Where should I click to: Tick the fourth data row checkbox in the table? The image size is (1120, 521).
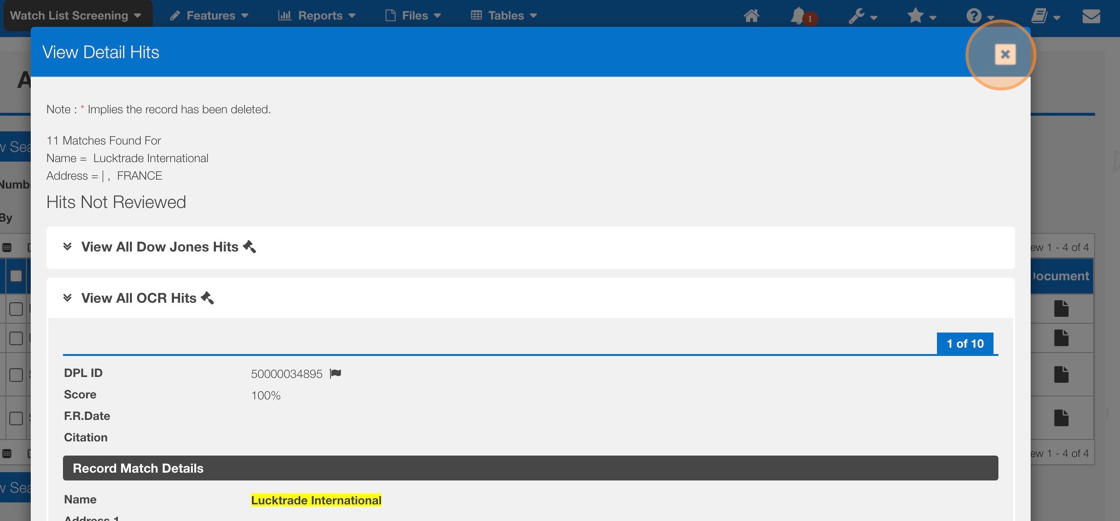click(x=16, y=419)
